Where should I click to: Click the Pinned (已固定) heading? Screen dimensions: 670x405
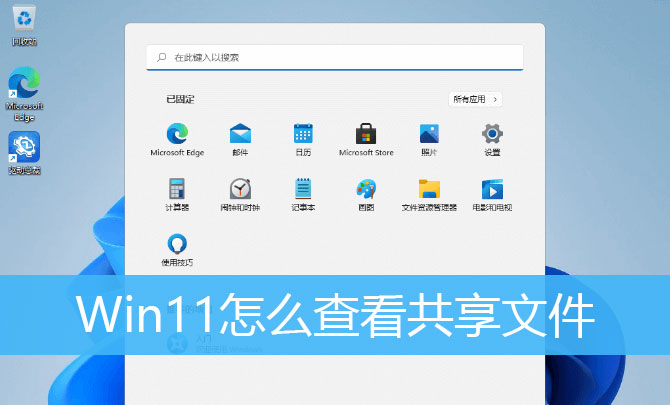[180, 99]
